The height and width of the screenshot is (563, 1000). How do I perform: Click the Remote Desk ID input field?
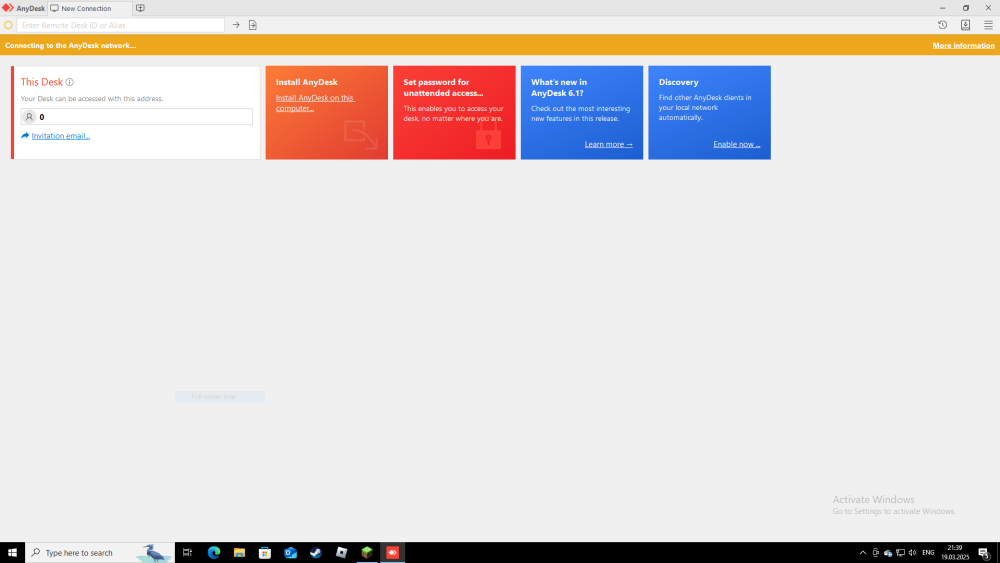[x=121, y=25]
